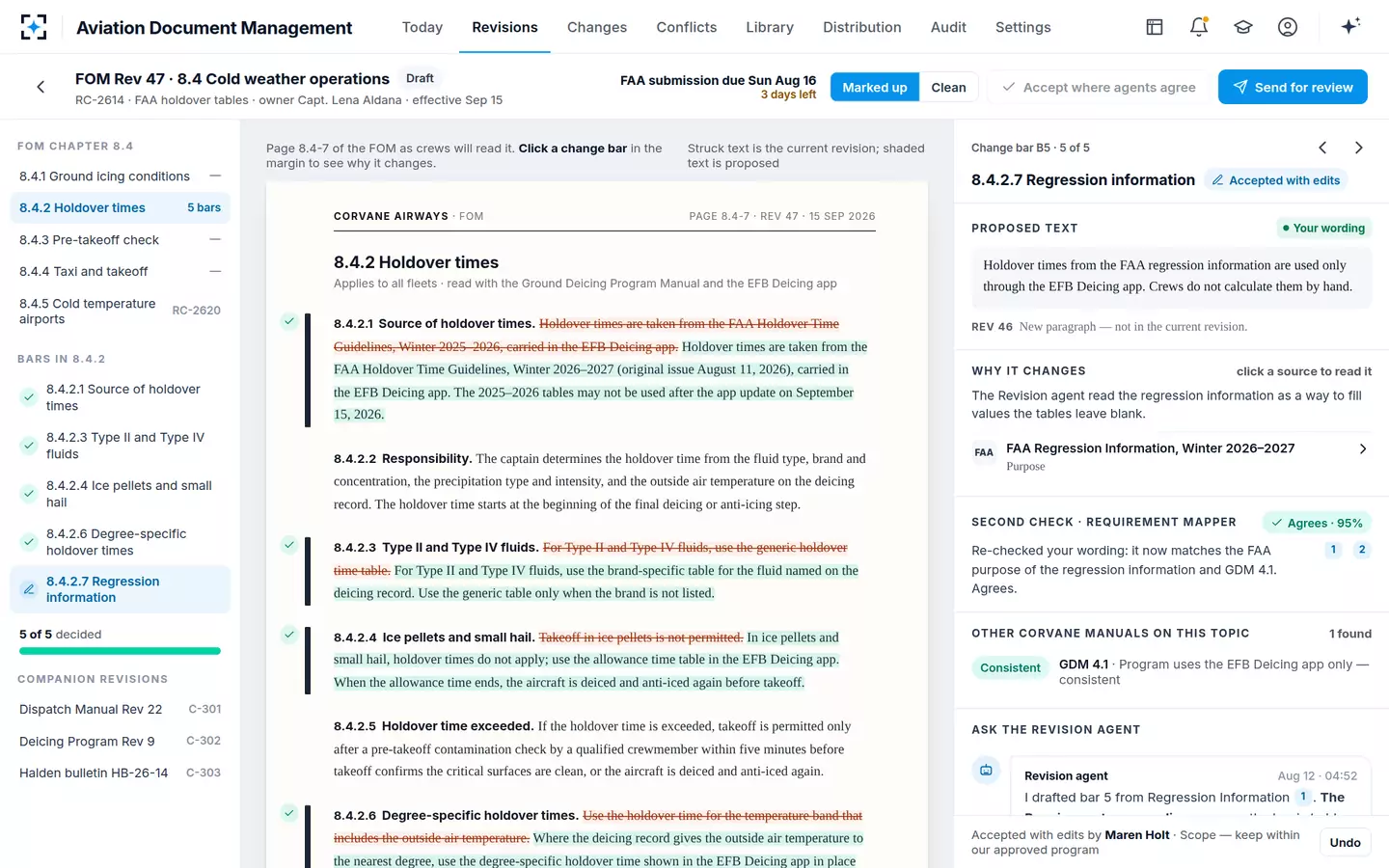Open 8.4.2 Holdover times section
1389x868 pixels.
coord(121,207)
